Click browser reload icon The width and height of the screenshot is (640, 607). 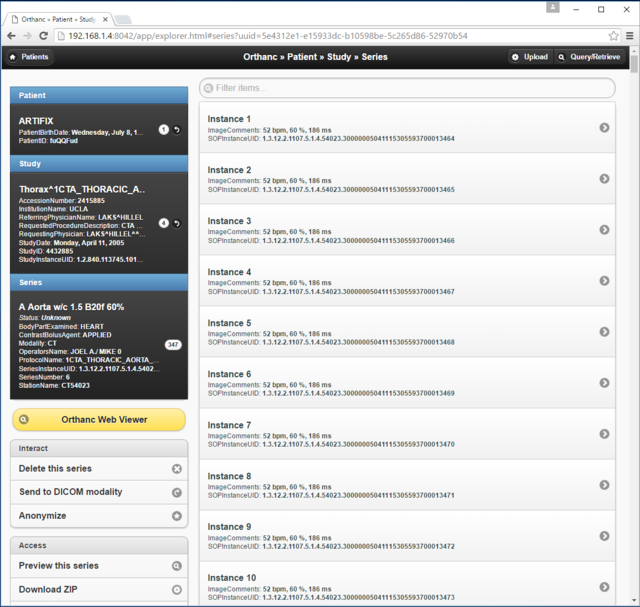tap(45, 35)
